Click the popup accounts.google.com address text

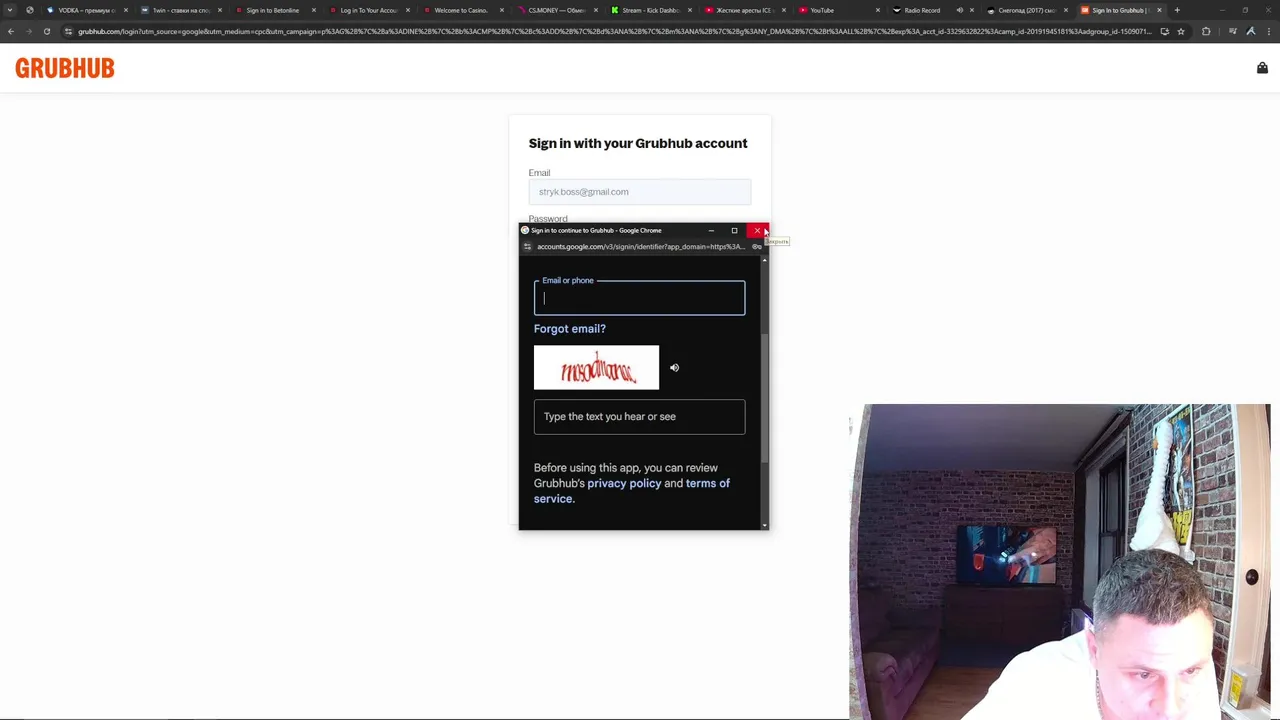tap(640, 246)
